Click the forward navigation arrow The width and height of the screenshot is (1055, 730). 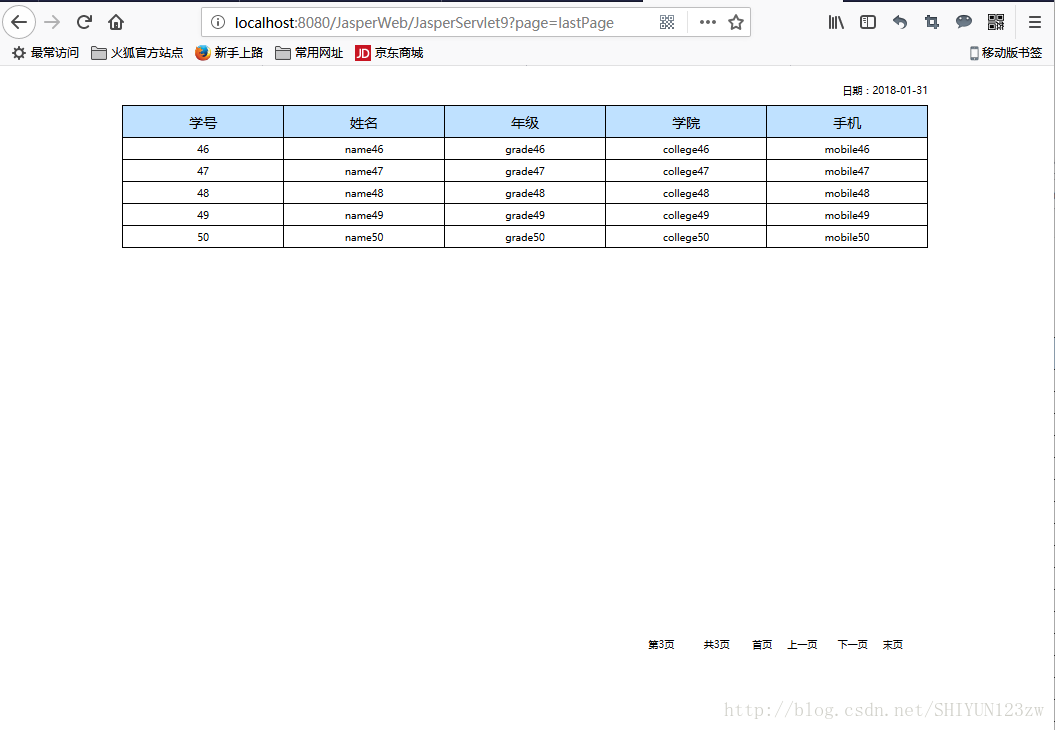pos(52,22)
